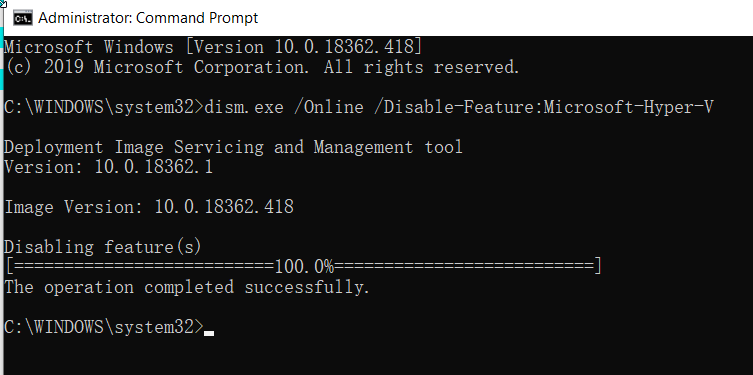Click the progress bar's opening bracket

10,266
